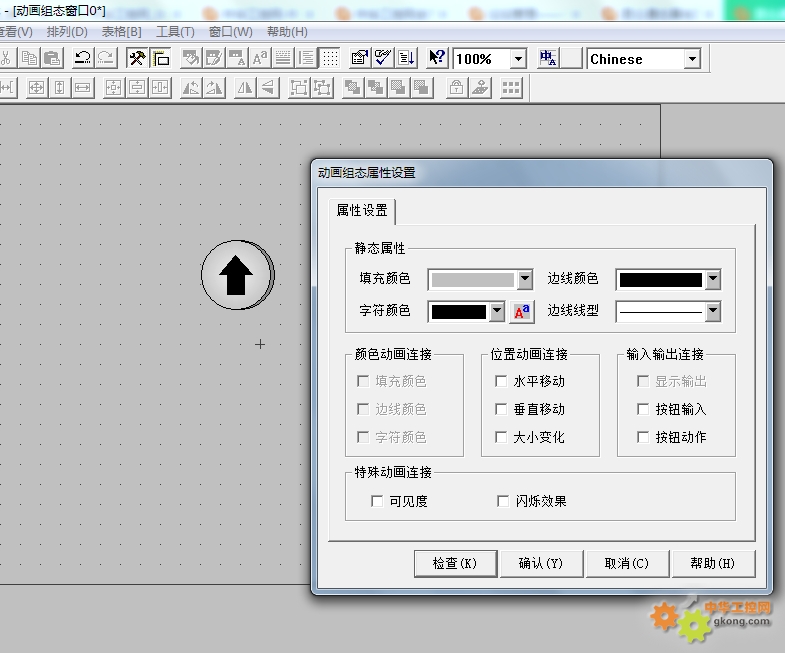Viewport: 785px width, 653px height.
Task: Expand the Chinese language dropdown
Action: 691,59
